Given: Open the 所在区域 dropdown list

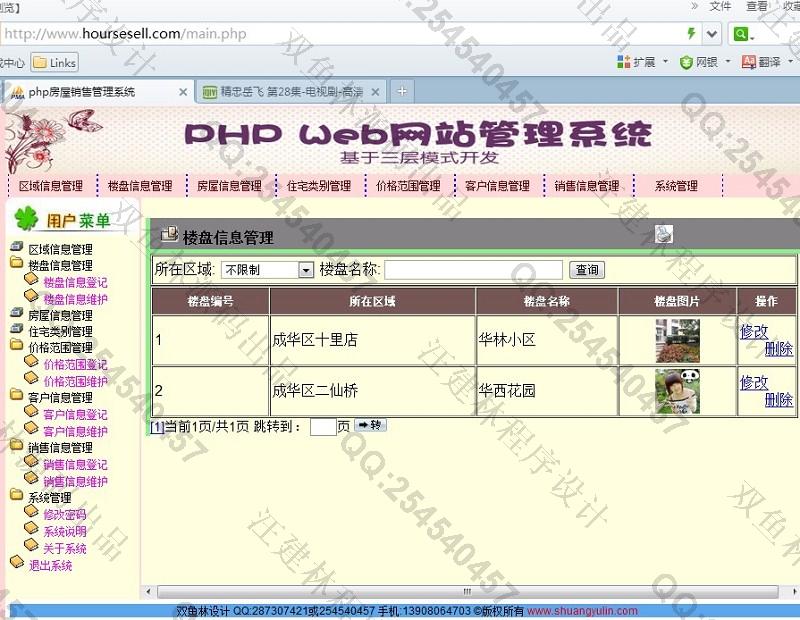Looking at the screenshot, I should pos(306,270).
